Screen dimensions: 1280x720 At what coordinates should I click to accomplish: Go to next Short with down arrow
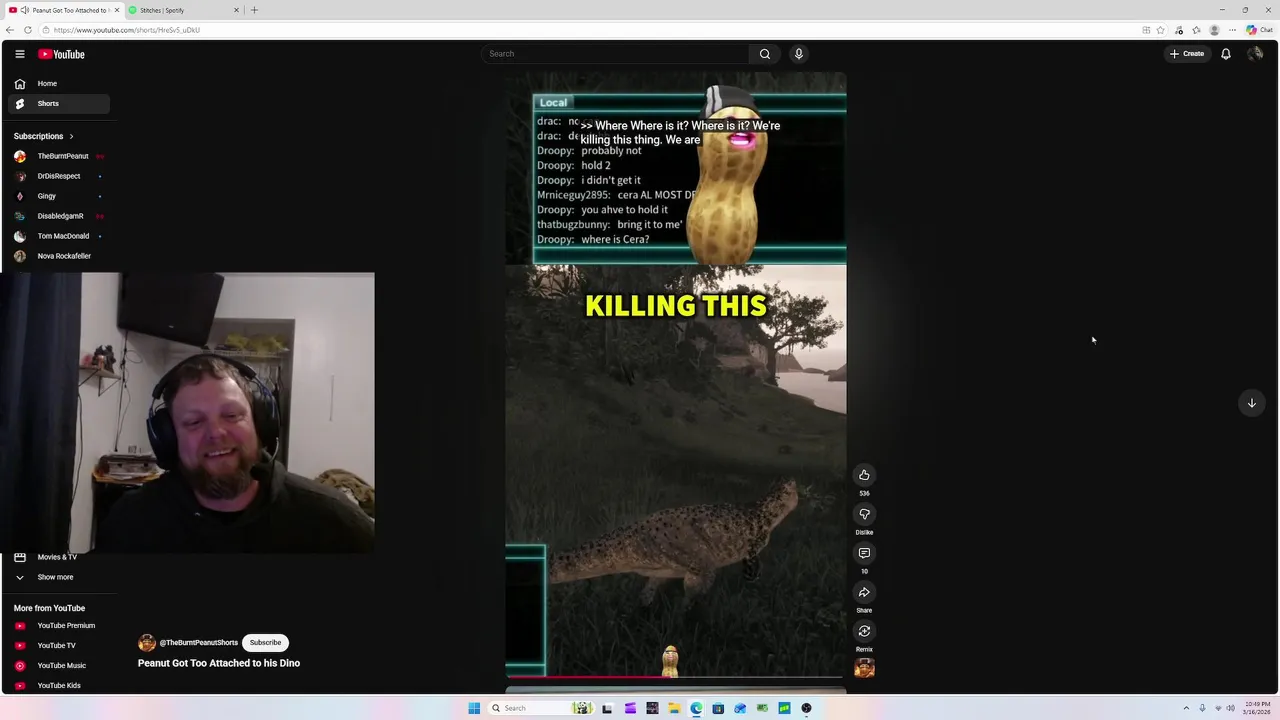tap(1252, 403)
